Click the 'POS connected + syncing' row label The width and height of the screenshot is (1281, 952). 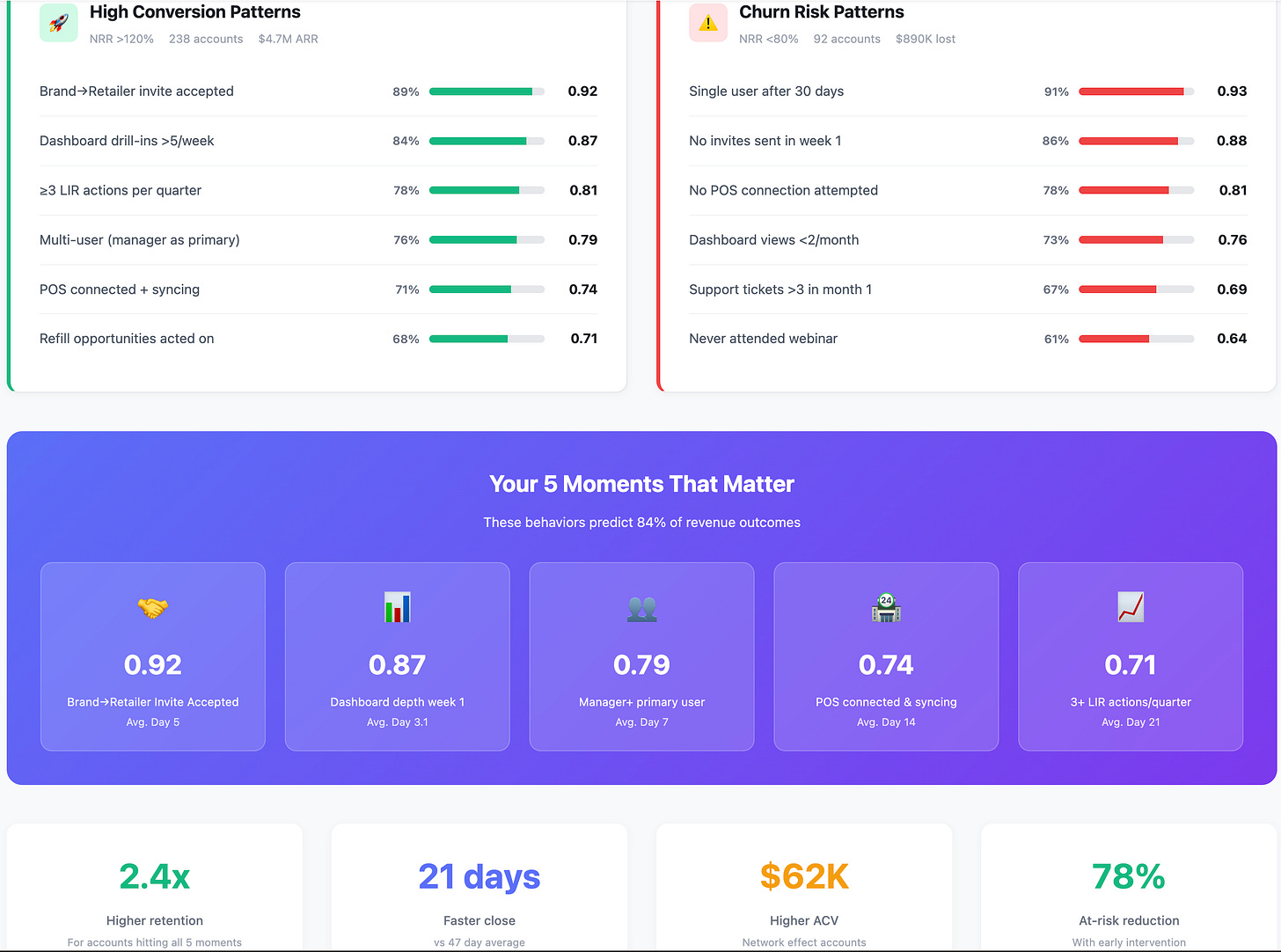[120, 289]
